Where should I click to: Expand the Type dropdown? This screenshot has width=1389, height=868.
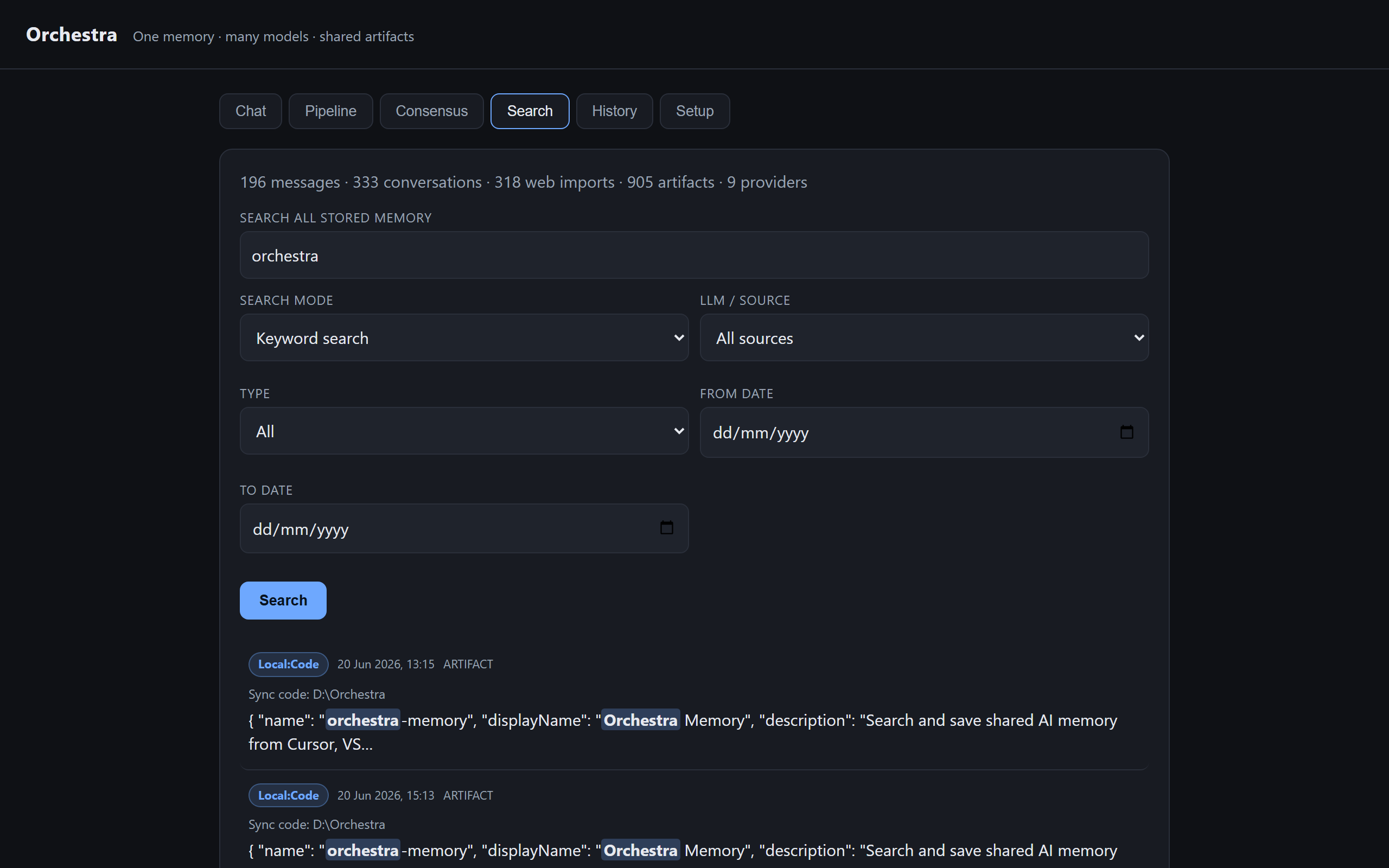tap(464, 431)
